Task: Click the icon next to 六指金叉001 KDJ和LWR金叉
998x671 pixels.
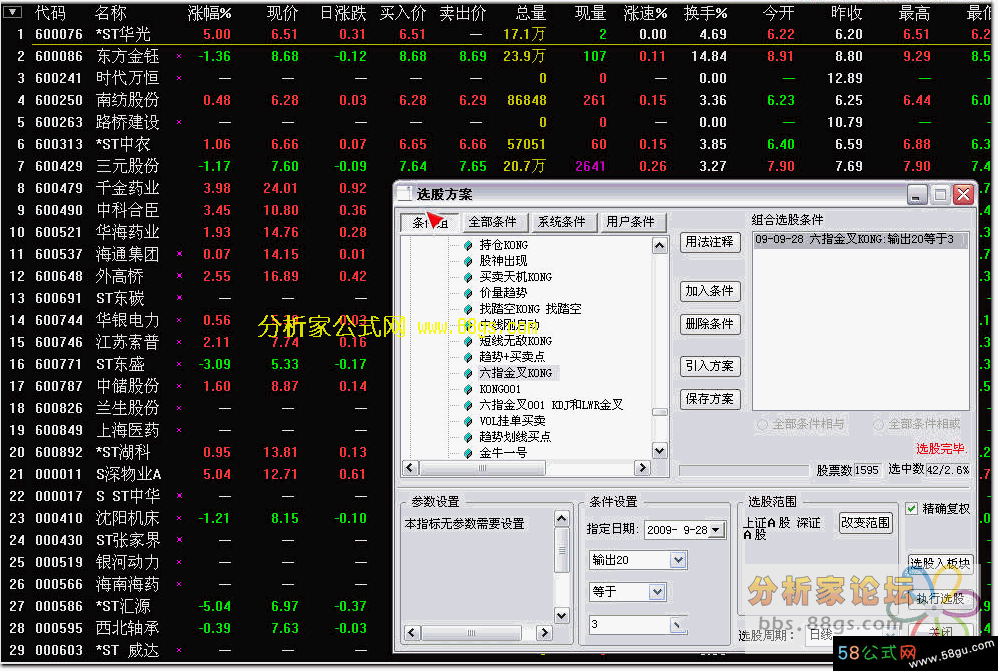Action: 468,405
